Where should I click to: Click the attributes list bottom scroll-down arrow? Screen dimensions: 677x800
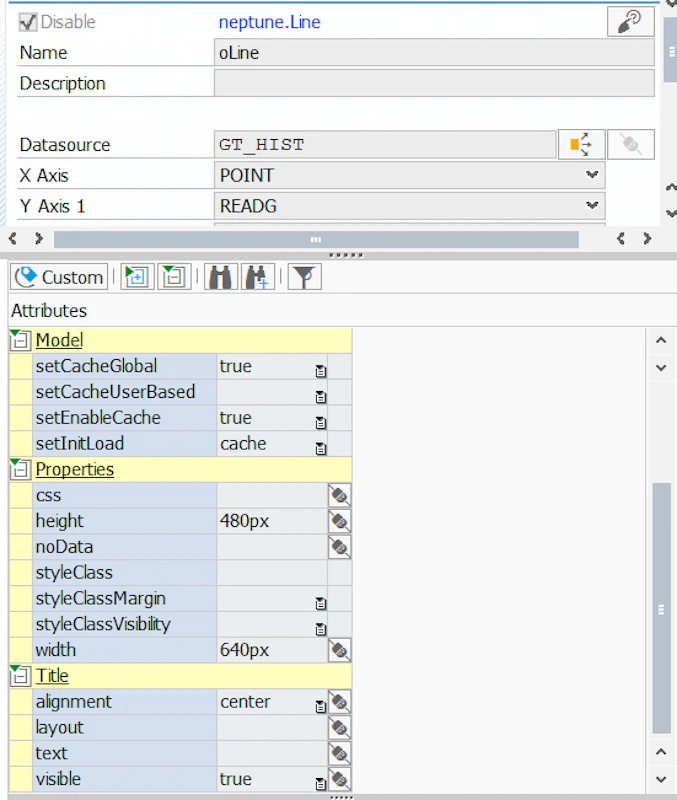tap(661, 779)
